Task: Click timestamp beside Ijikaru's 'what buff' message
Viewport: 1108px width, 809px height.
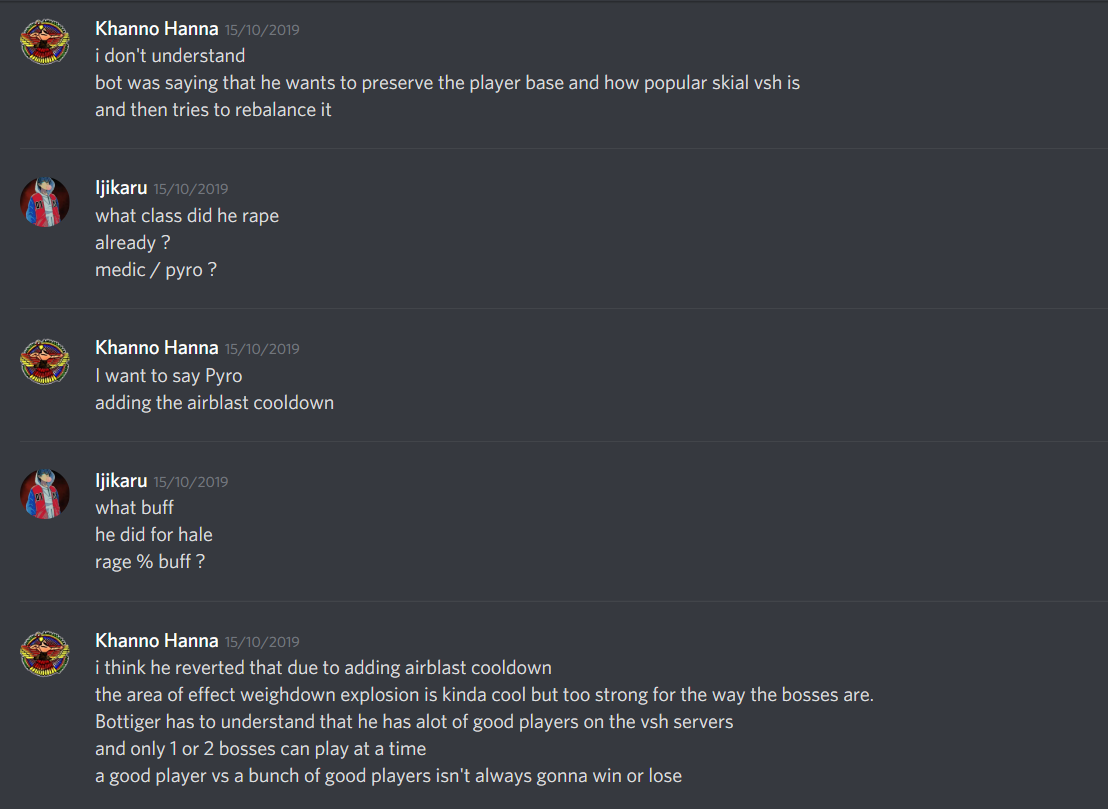Action: tap(191, 483)
